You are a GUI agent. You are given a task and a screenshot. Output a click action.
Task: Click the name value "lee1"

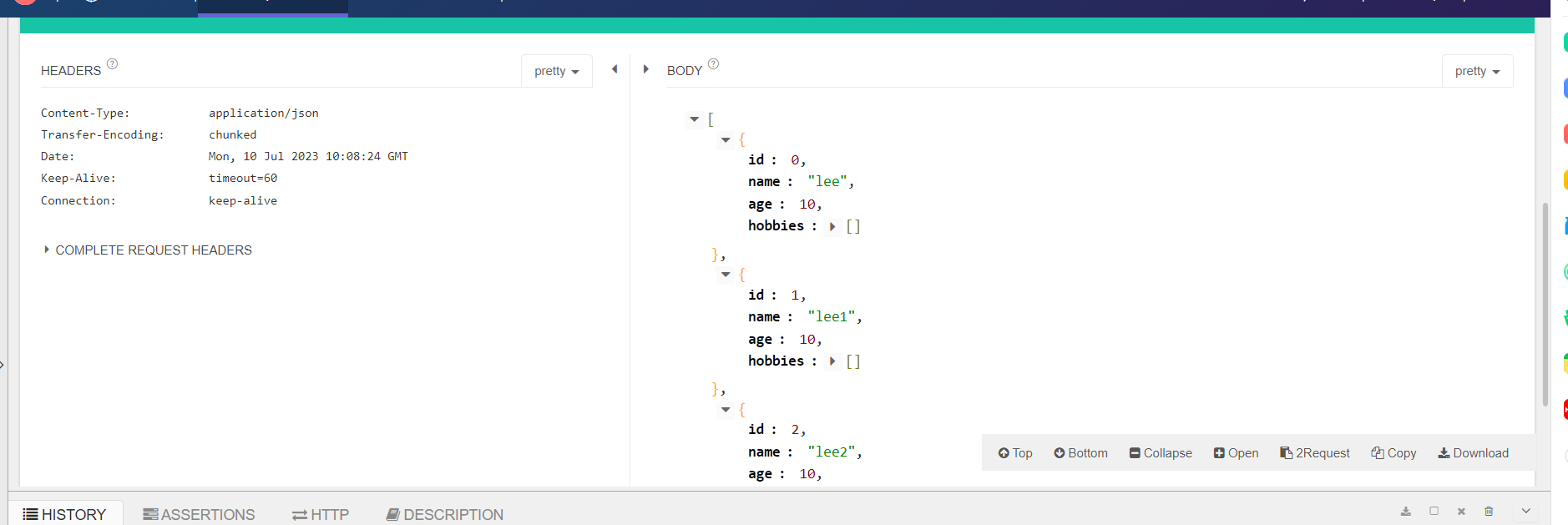tap(832, 316)
